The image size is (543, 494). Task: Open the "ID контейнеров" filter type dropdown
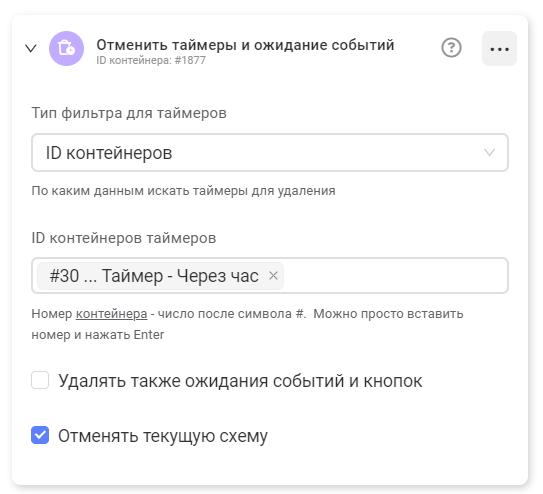point(270,153)
